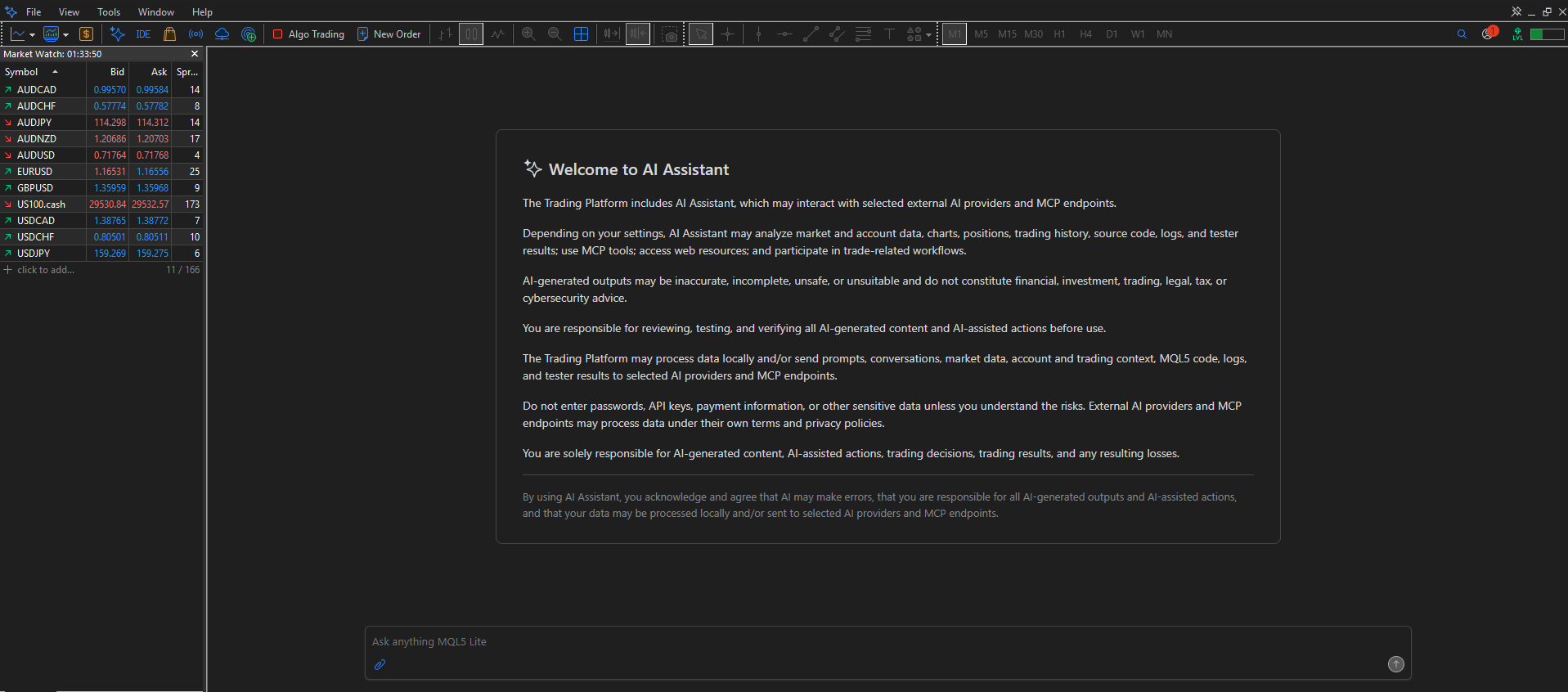This screenshot has height=692, width=1568.
Task: Click 'click to add...' in Market Watch
Action: point(46,269)
